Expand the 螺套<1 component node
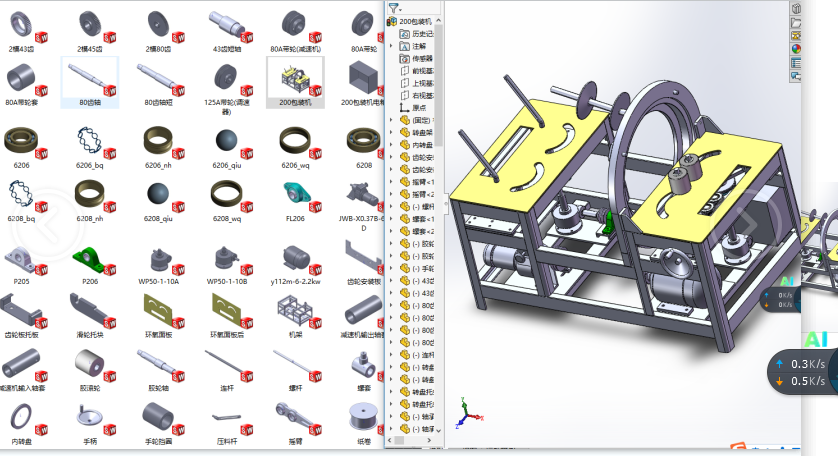 click(x=391, y=219)
